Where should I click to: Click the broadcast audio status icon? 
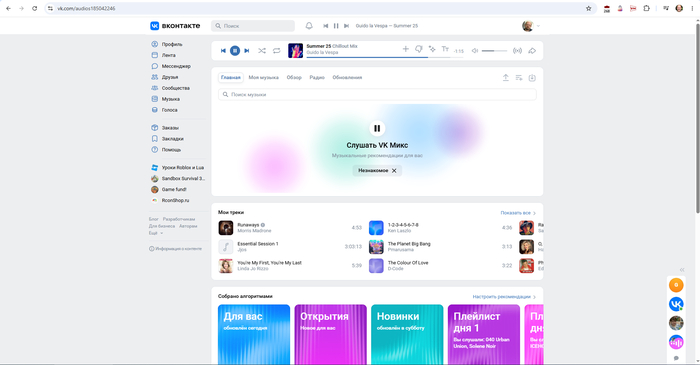pos(517,51)
